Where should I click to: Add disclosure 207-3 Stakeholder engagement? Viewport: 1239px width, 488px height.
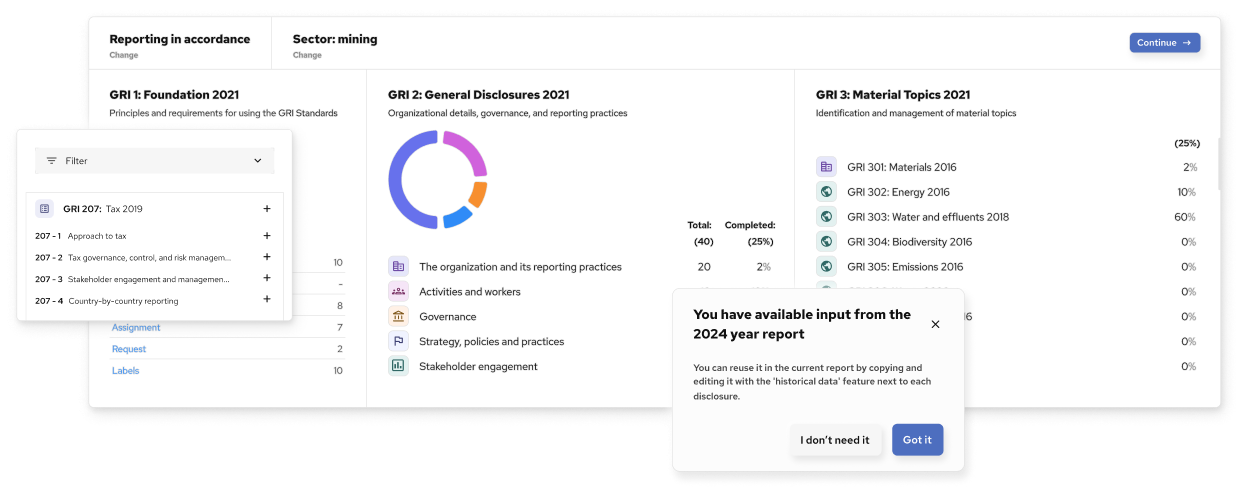coord(267,279)
